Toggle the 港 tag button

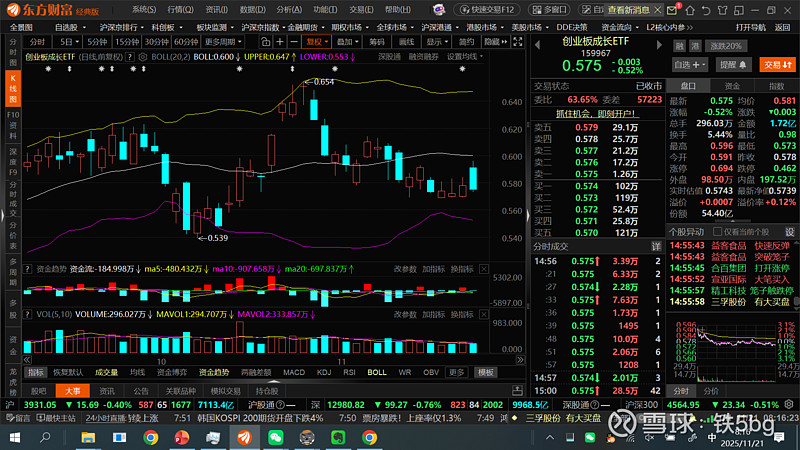click(695, 46)
